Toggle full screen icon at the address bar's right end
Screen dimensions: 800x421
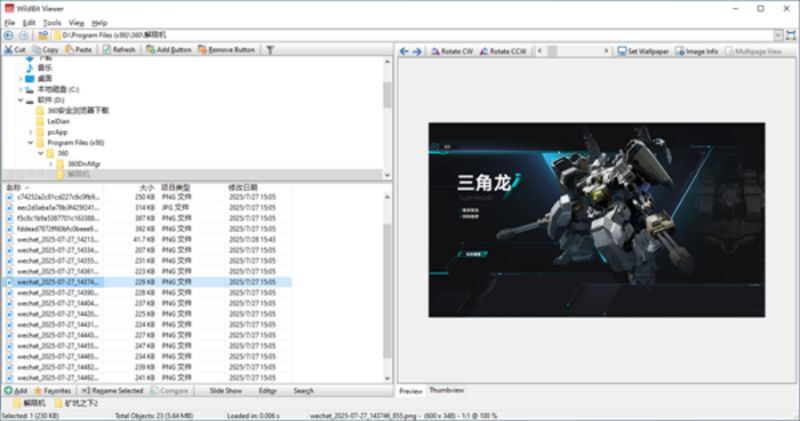click(x=791, y=35)
